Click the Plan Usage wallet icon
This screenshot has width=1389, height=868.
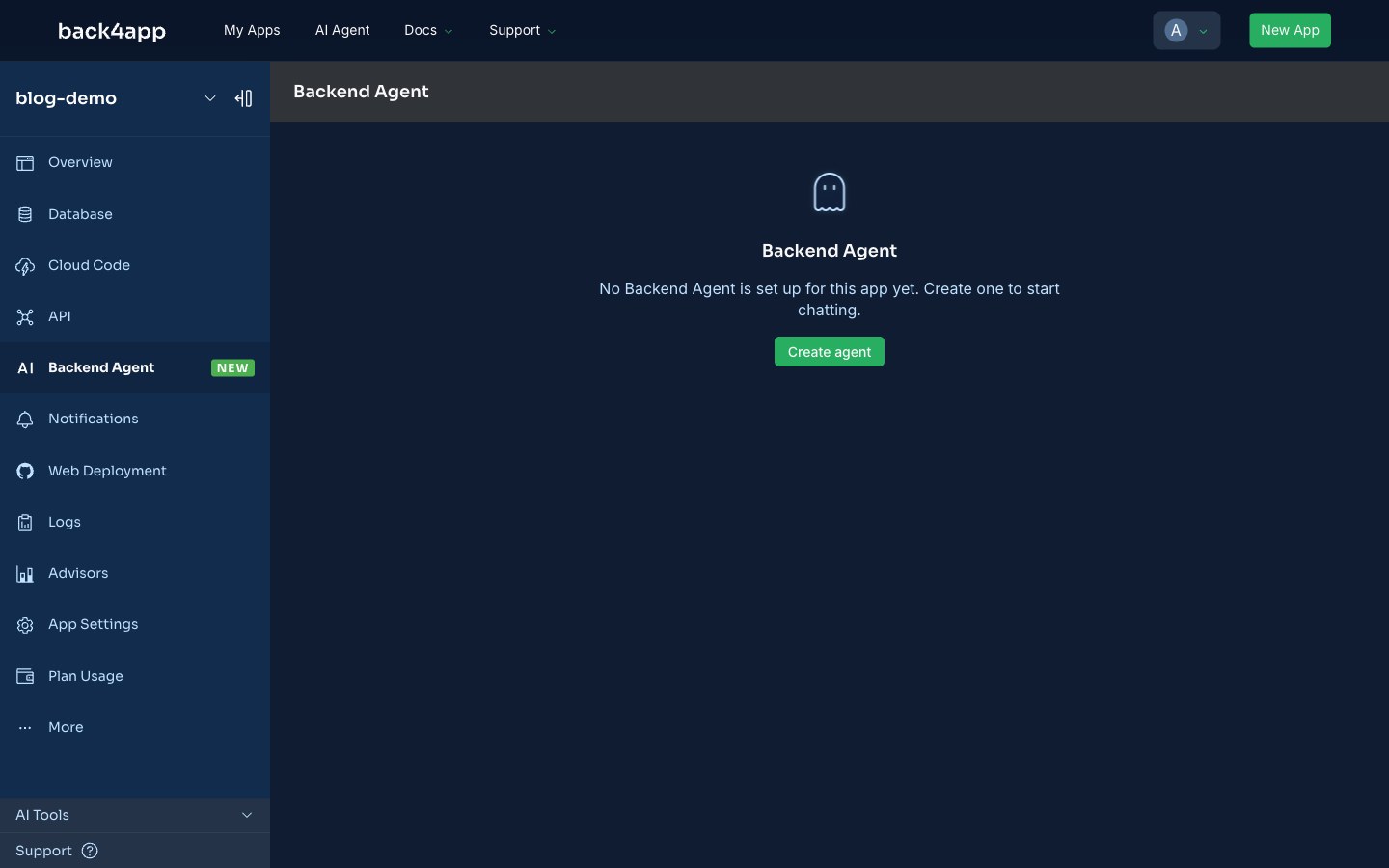point(25,676)
